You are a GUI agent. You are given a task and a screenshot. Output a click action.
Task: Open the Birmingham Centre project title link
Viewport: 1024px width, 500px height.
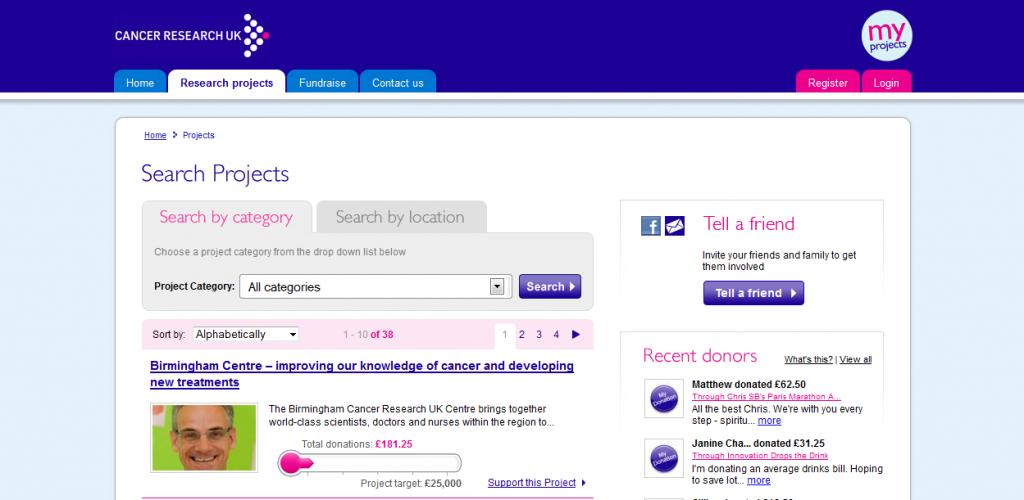[x=362, y=374]
